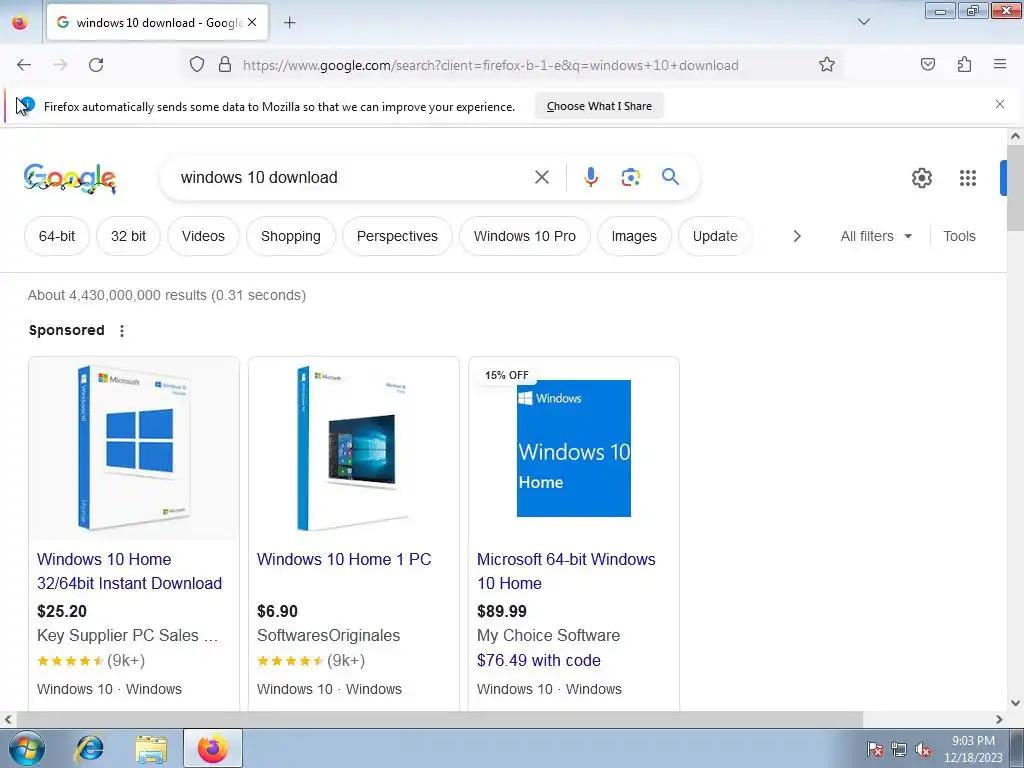Click the Firefox taskbar button
The image size is (1024, 768).
[x=213, y=748]
